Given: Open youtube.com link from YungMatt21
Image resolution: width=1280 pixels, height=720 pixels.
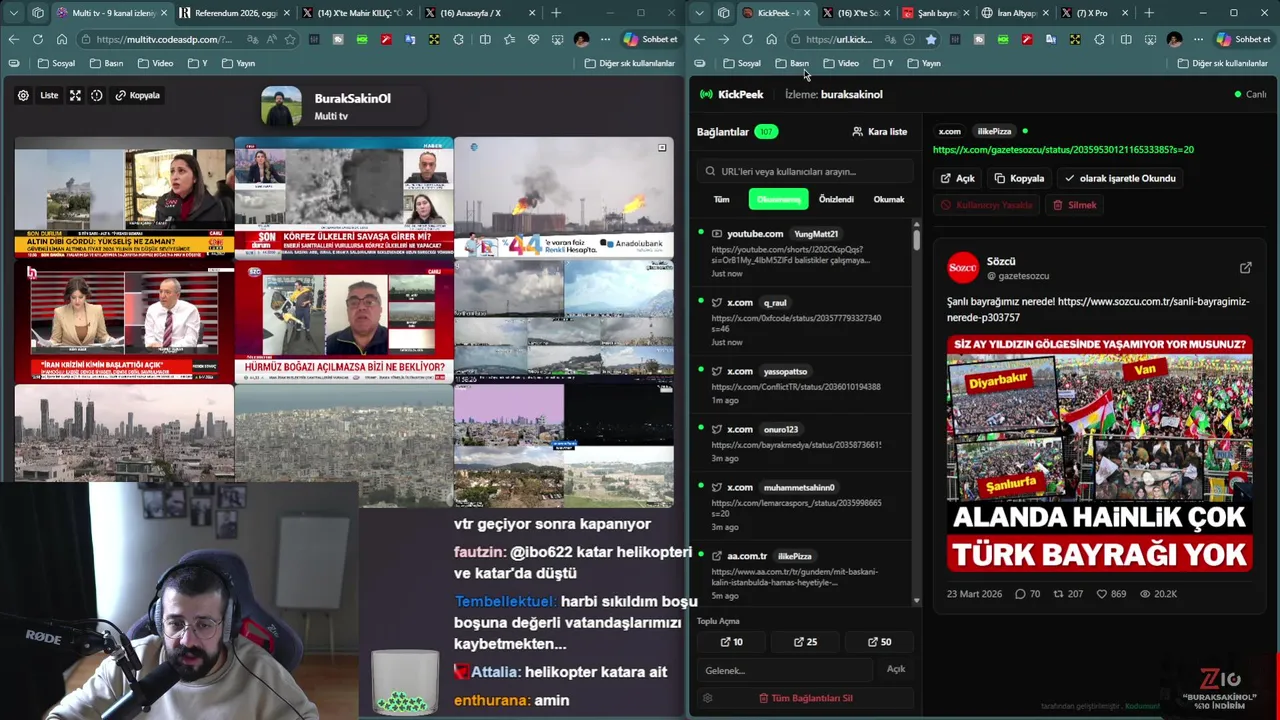Looking at the screenshot, I should (803, 253).
